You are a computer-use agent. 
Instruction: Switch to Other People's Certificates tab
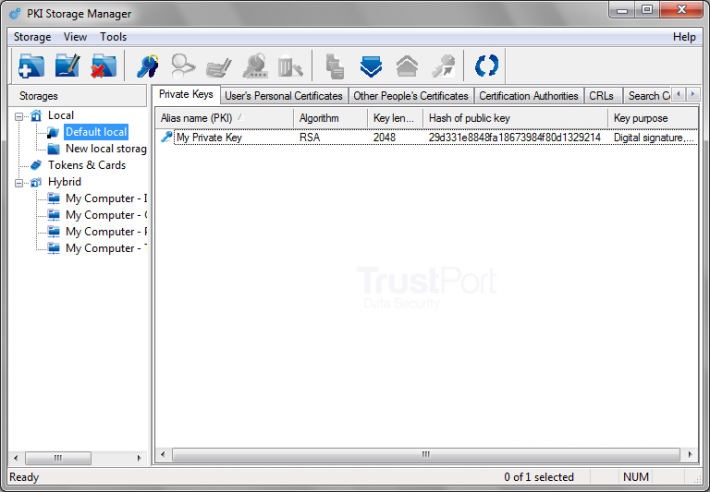(411, 96)
